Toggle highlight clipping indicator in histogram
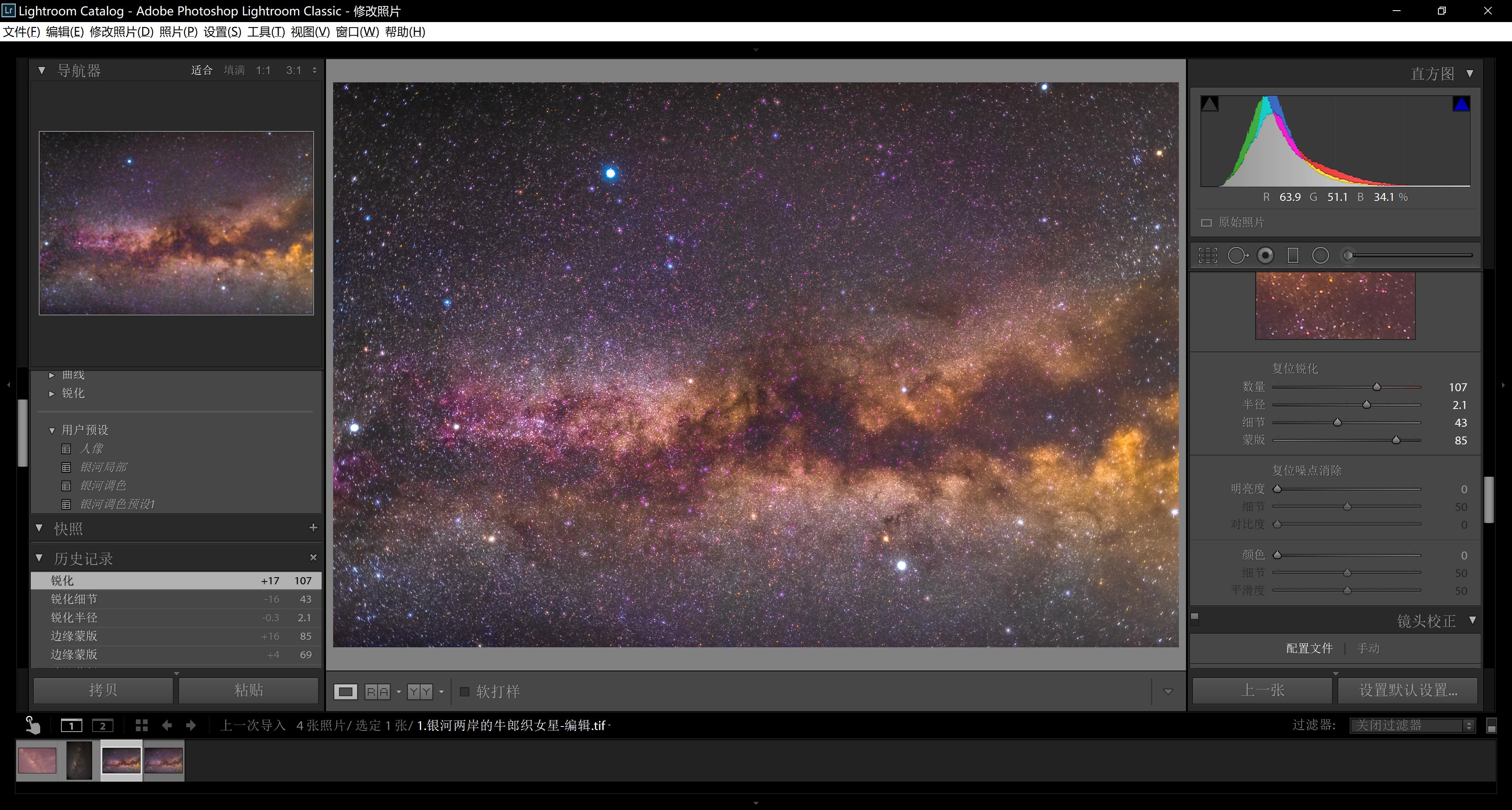The width and height of the screenshot is (1512, 810). coord(1461,104)
